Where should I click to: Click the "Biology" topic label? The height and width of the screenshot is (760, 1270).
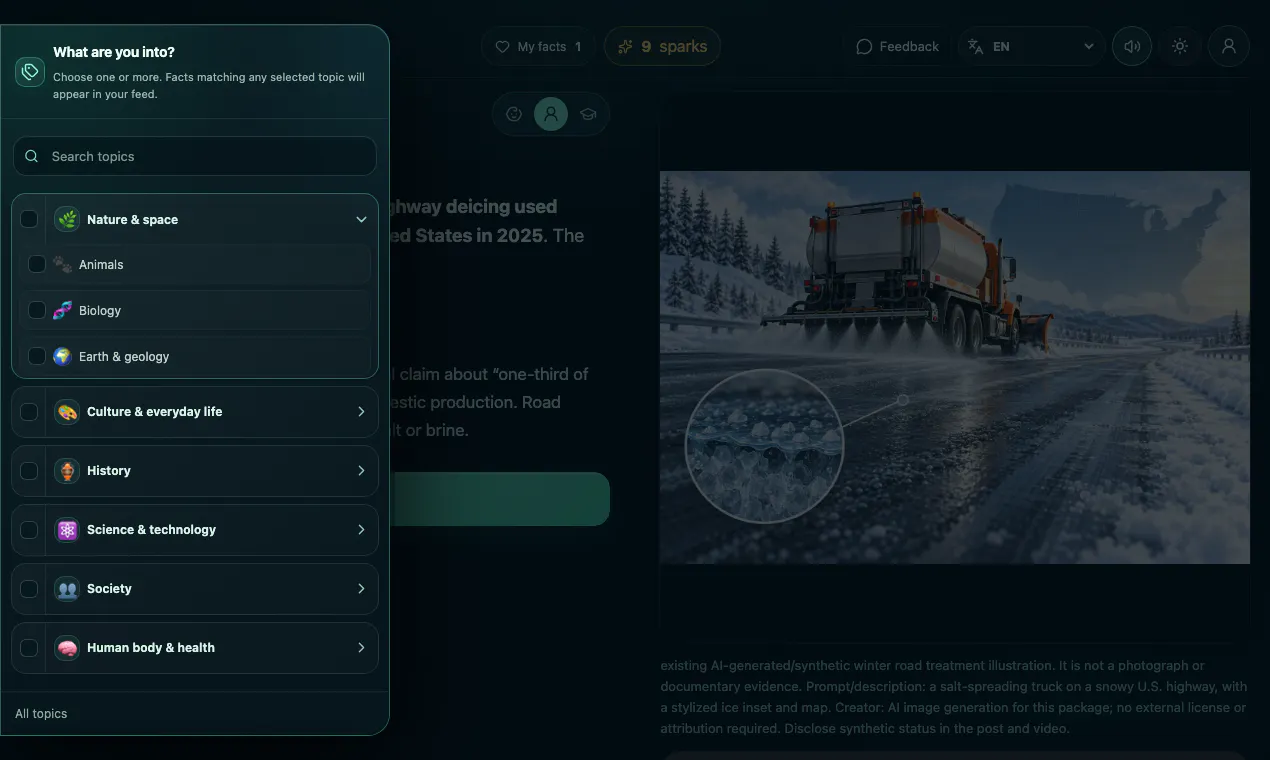tap(100, 311)
